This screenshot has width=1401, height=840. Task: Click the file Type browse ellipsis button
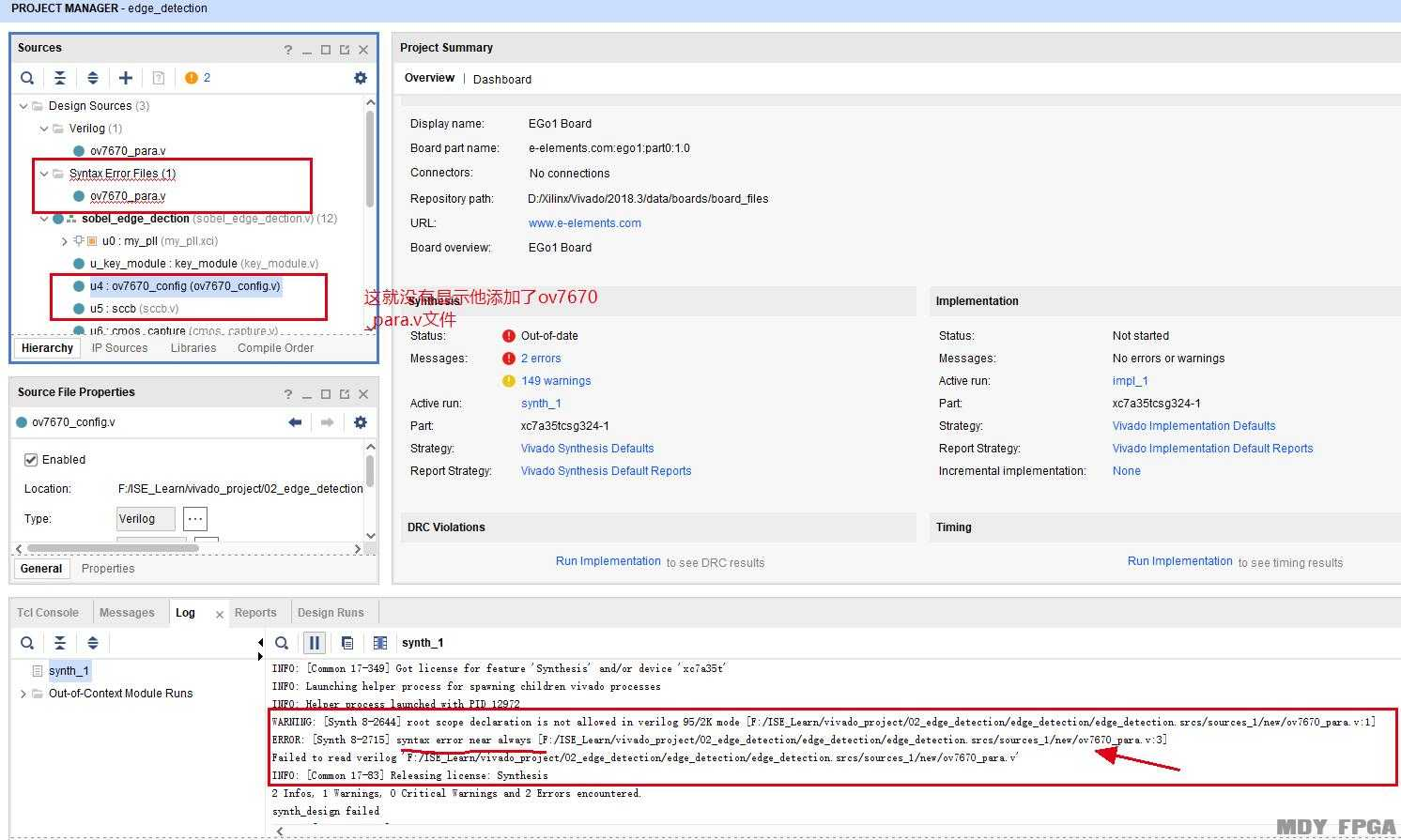(194, 519)
